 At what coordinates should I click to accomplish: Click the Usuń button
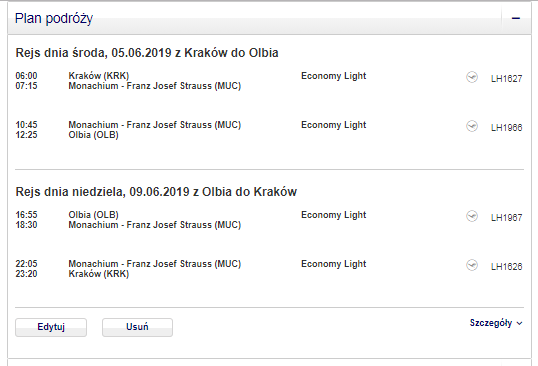(137, 327)
